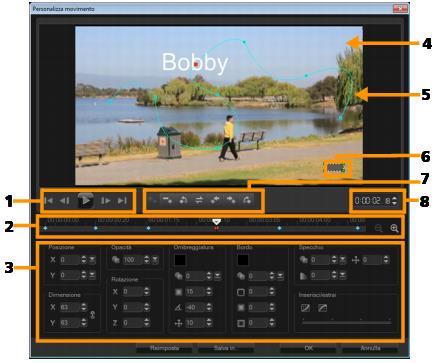This screenshot has height=363, width=440.
Task: Click the Reimposta button
Action: click(x=164, y=348)
